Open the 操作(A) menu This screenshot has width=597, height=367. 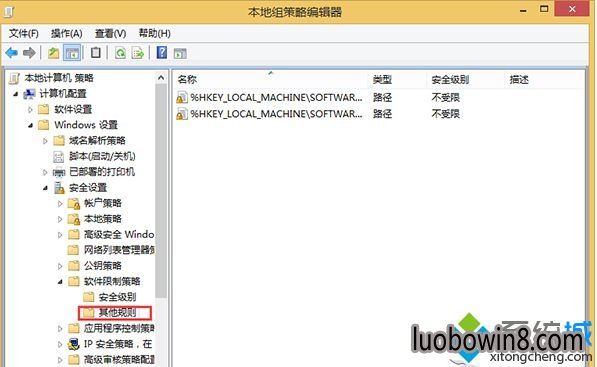(x=67, y=34)
